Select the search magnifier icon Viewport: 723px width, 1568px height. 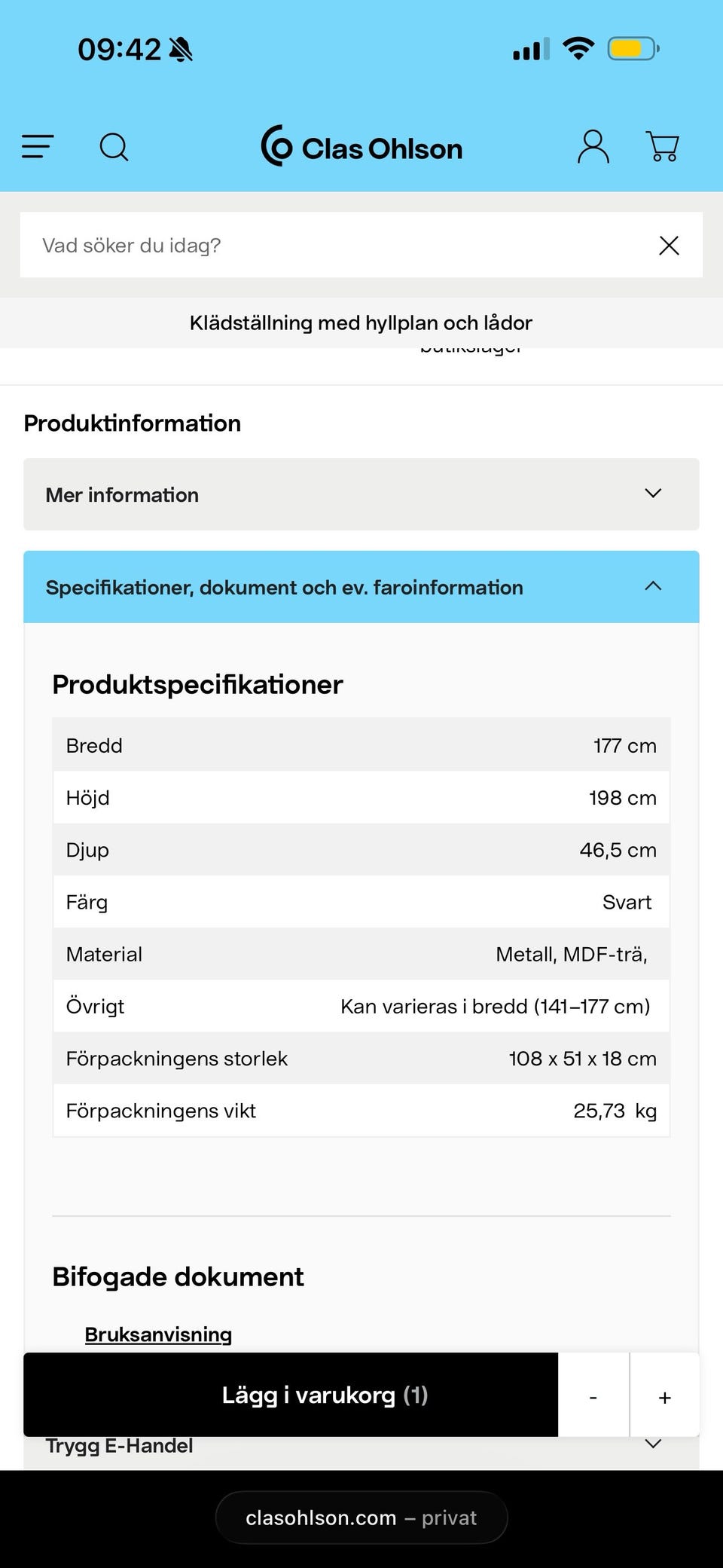[114, 146]
